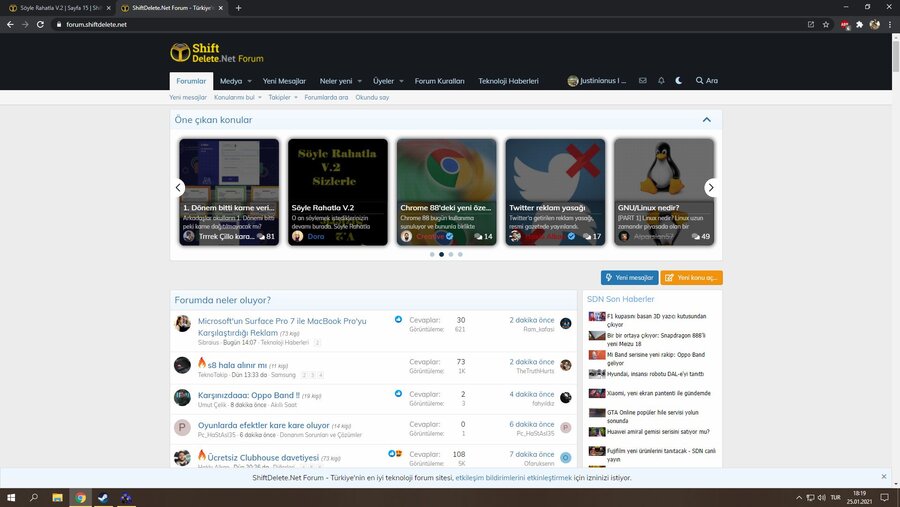Go back in the browser
This screenshot has height=507, width=900.
10,25
